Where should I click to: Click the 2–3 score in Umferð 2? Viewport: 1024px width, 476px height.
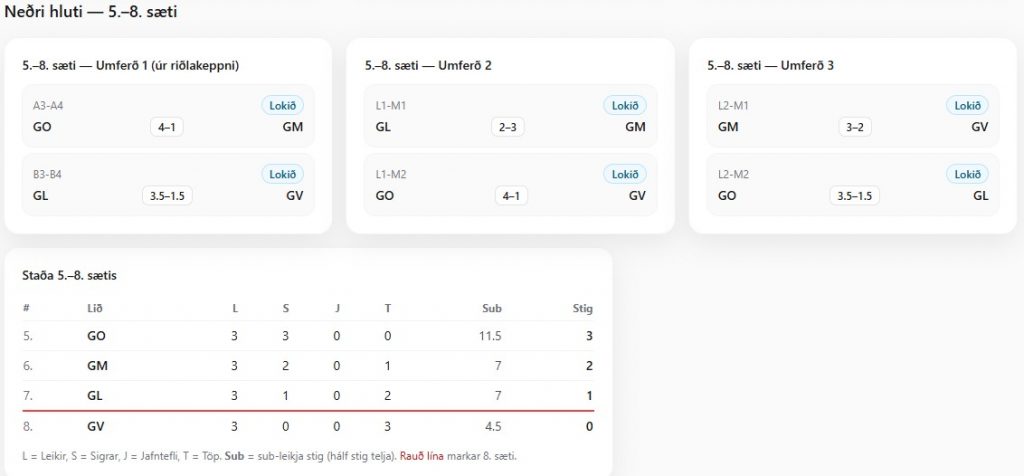point(507,127)
